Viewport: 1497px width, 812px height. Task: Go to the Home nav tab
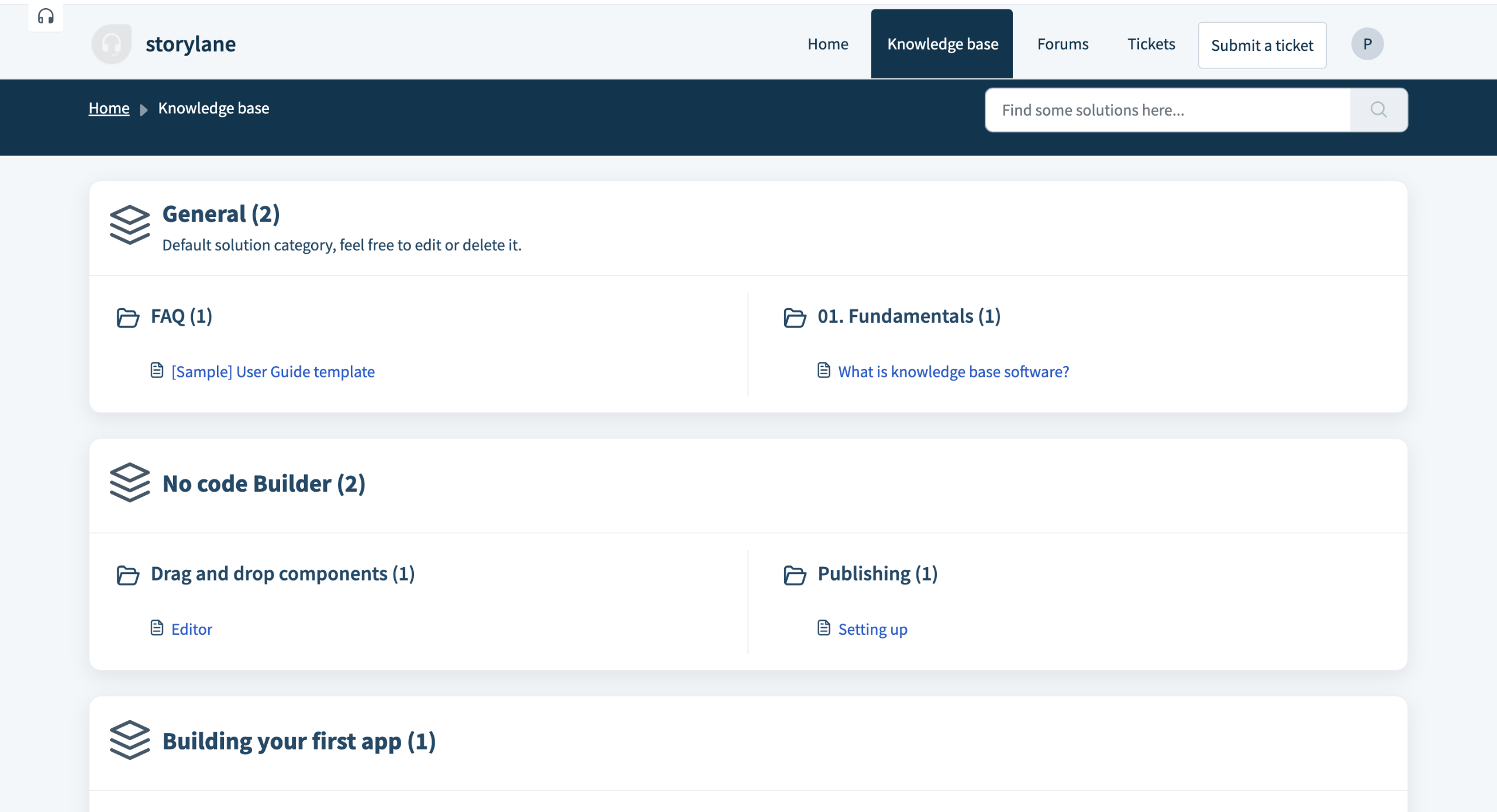(x=827, y=44)
